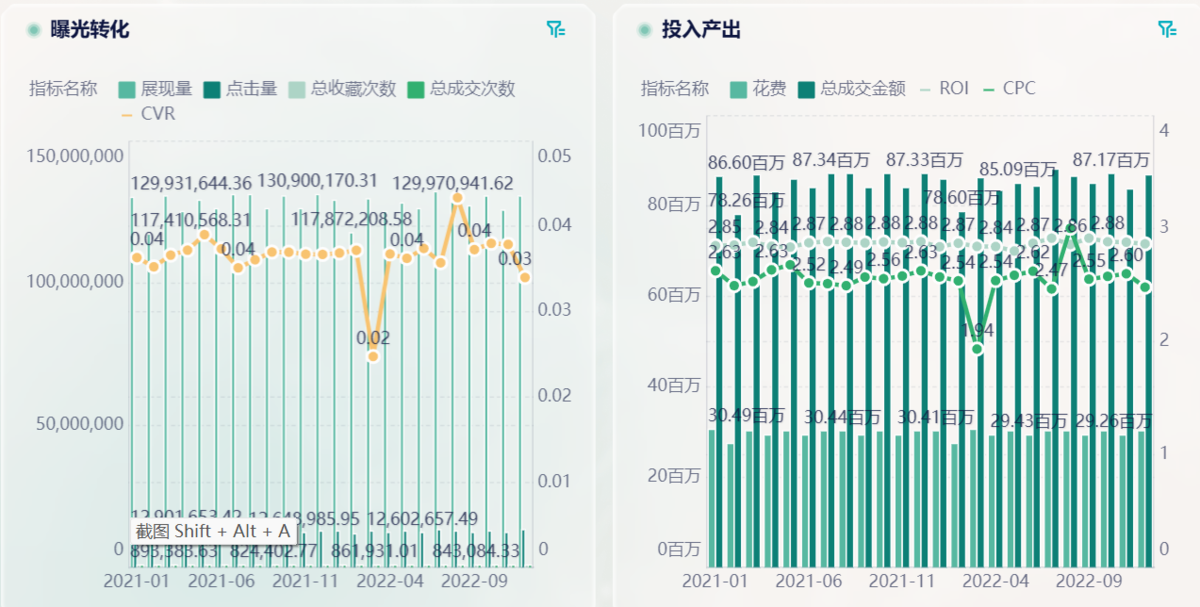Open the filter icon in 投入产出 panel

[1166, 29]
